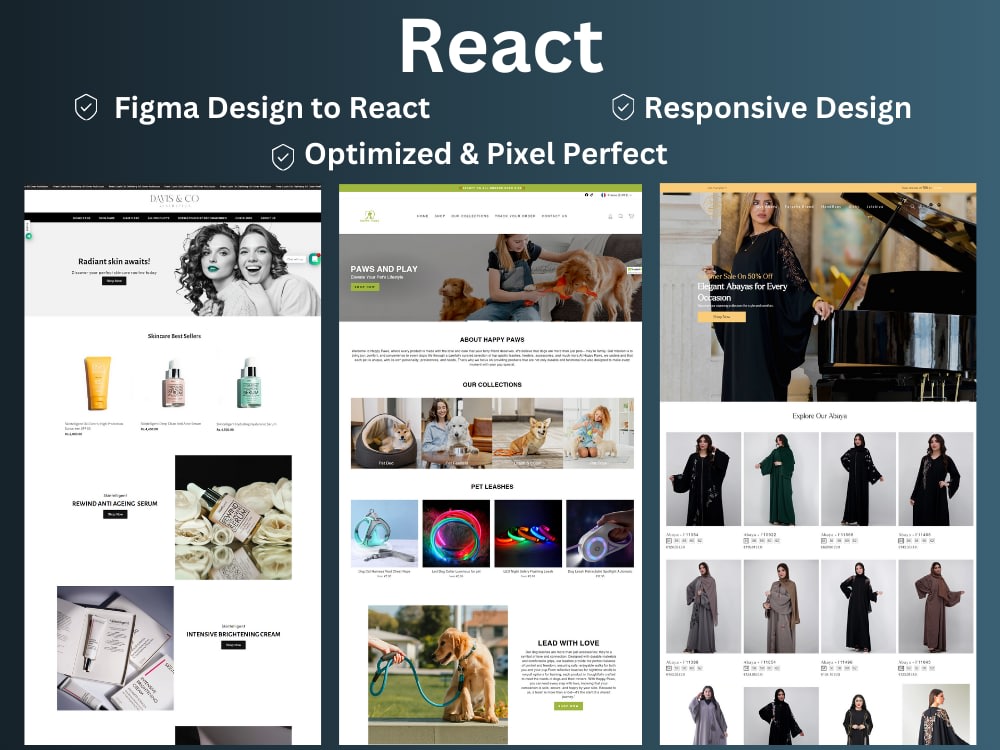The height and width of the screenshot is (750, 1000).
Task: Open TRACK YOUR ORDER in Happy Paws navigation
Action: pyautogui.click(x=515, y=216)
